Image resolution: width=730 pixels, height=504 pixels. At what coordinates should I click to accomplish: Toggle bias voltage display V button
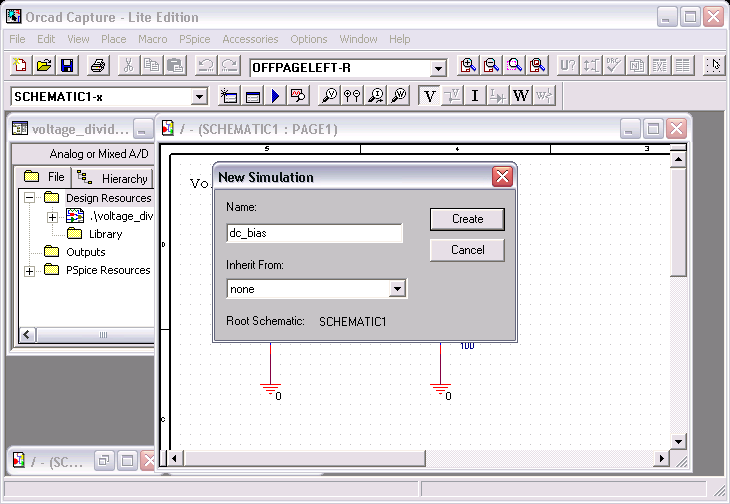click(429, 96)
